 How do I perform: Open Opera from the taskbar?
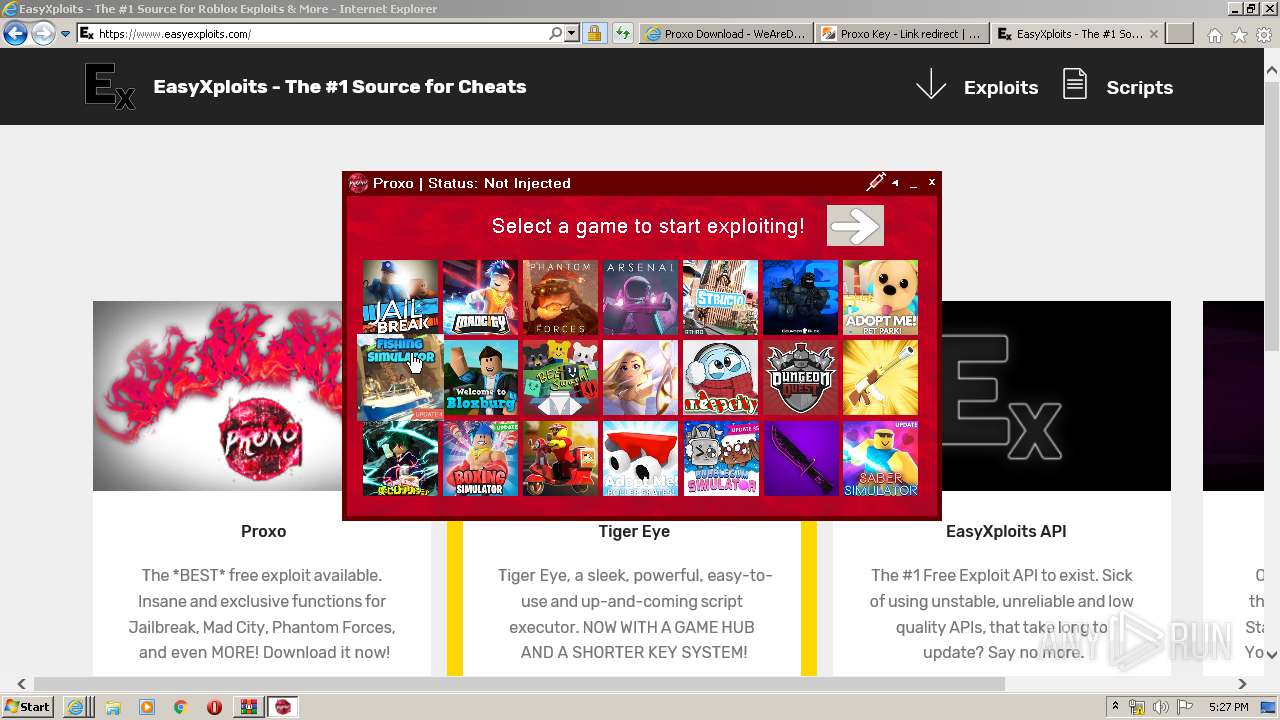[x=214, y=707]
